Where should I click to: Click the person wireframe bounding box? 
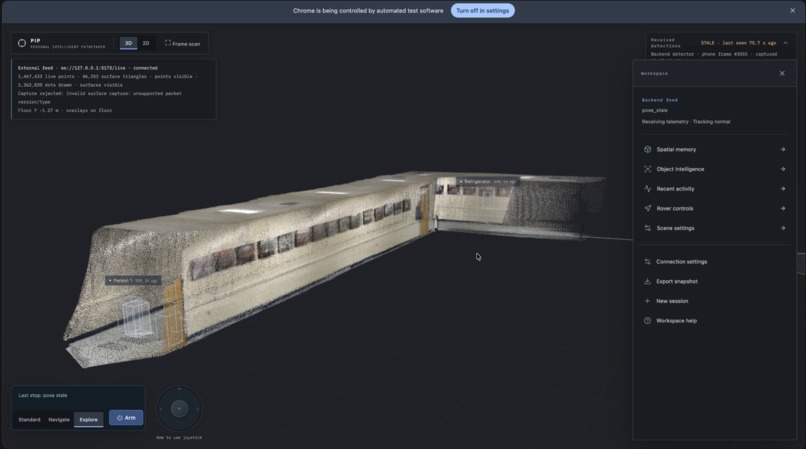click(136, 318)
